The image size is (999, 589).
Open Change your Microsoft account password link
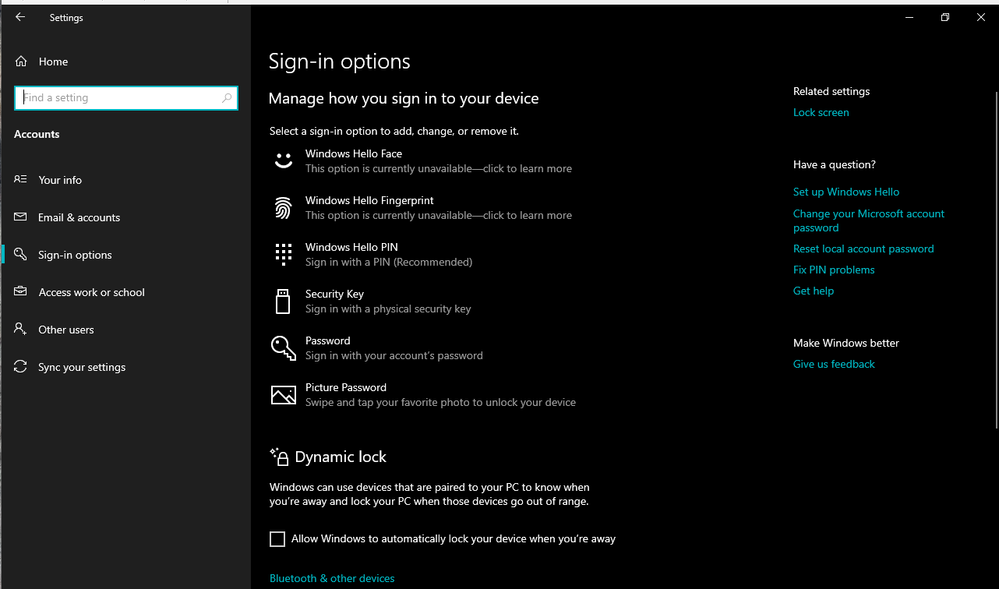(x=868, y=221)
